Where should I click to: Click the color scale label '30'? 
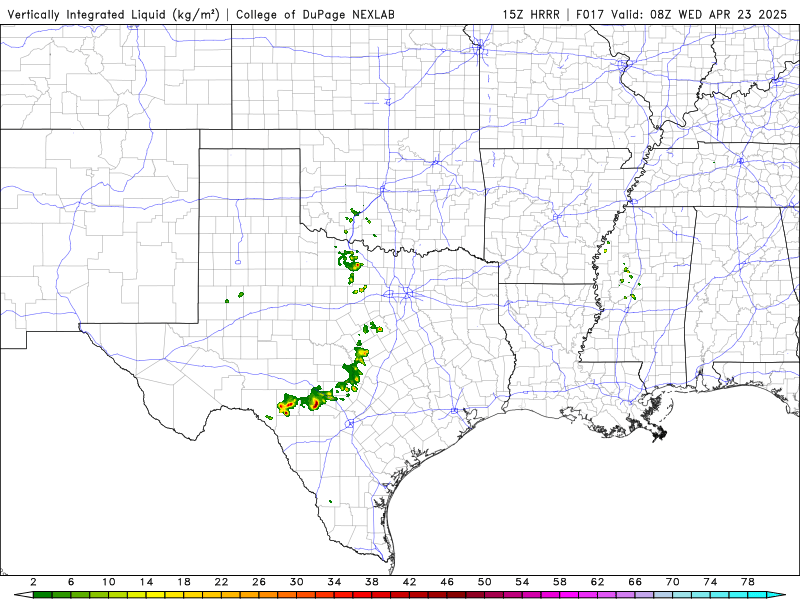297,582
